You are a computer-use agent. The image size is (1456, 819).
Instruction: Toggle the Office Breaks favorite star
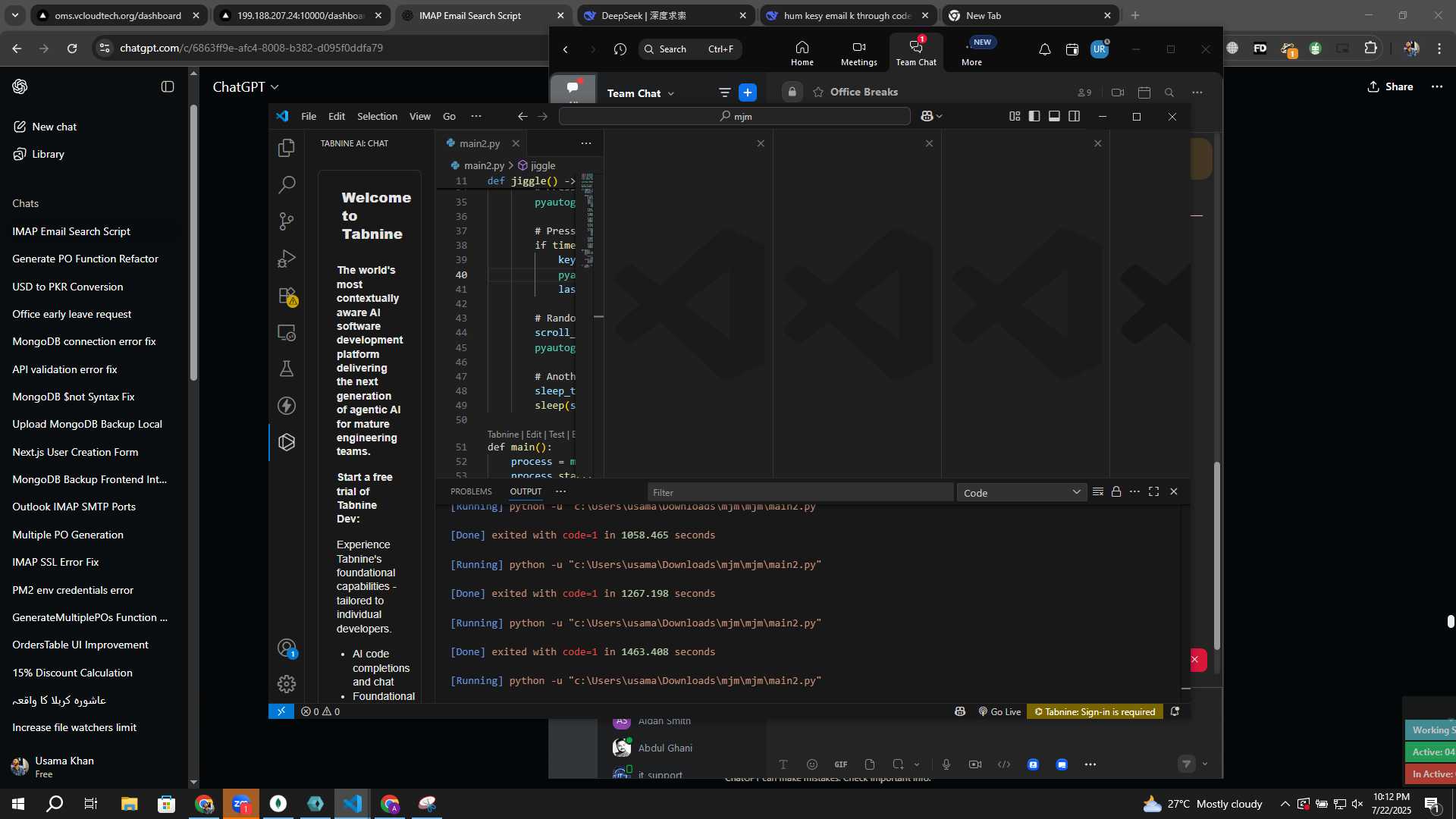tap(818, 92)
